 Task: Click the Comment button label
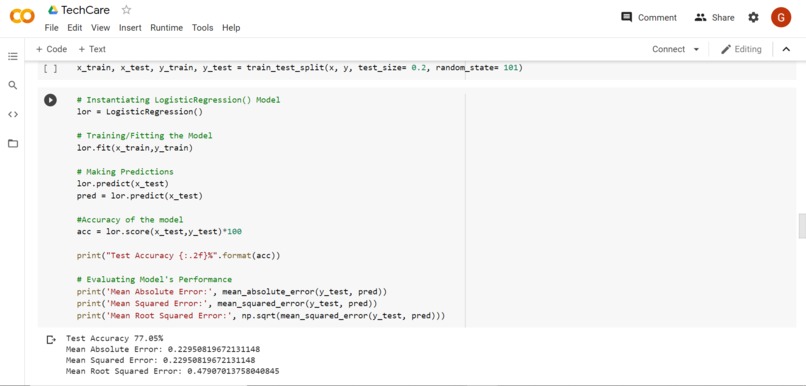(657, 17)
